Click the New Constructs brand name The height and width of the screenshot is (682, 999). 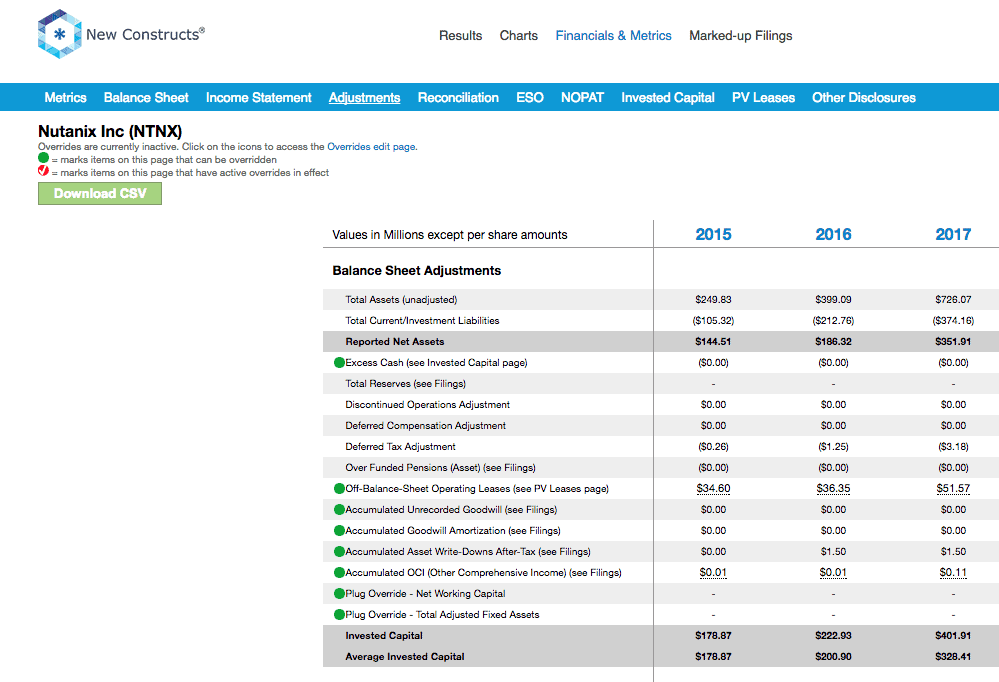click(x=145, y=34)
